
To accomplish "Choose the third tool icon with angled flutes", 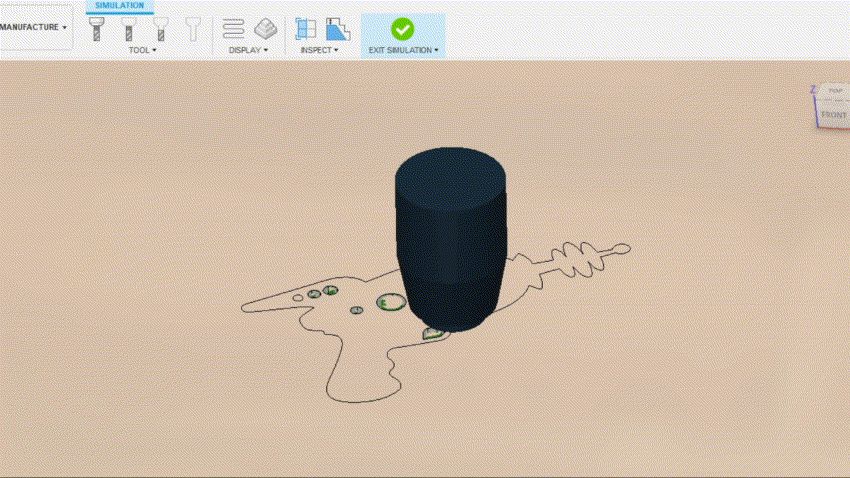I will coord(160,29).
